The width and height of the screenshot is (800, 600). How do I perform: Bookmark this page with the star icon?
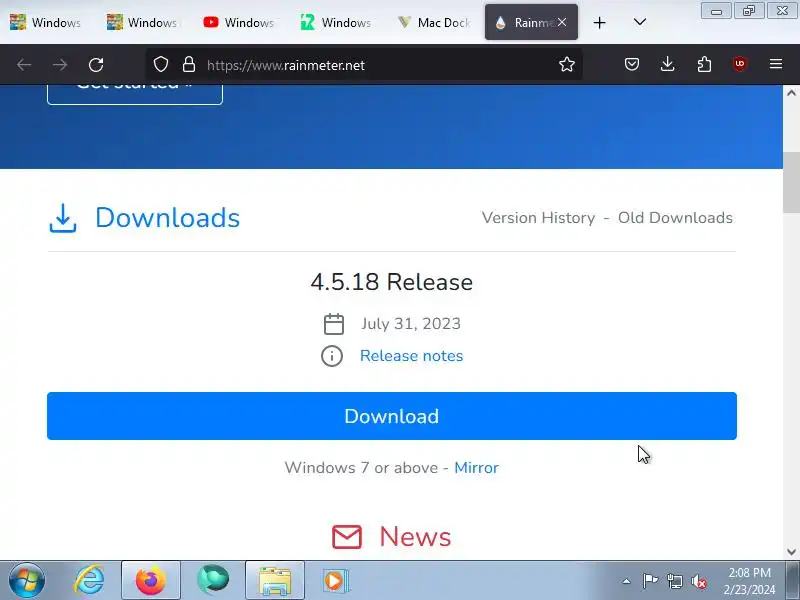click(x=566, y=64)
